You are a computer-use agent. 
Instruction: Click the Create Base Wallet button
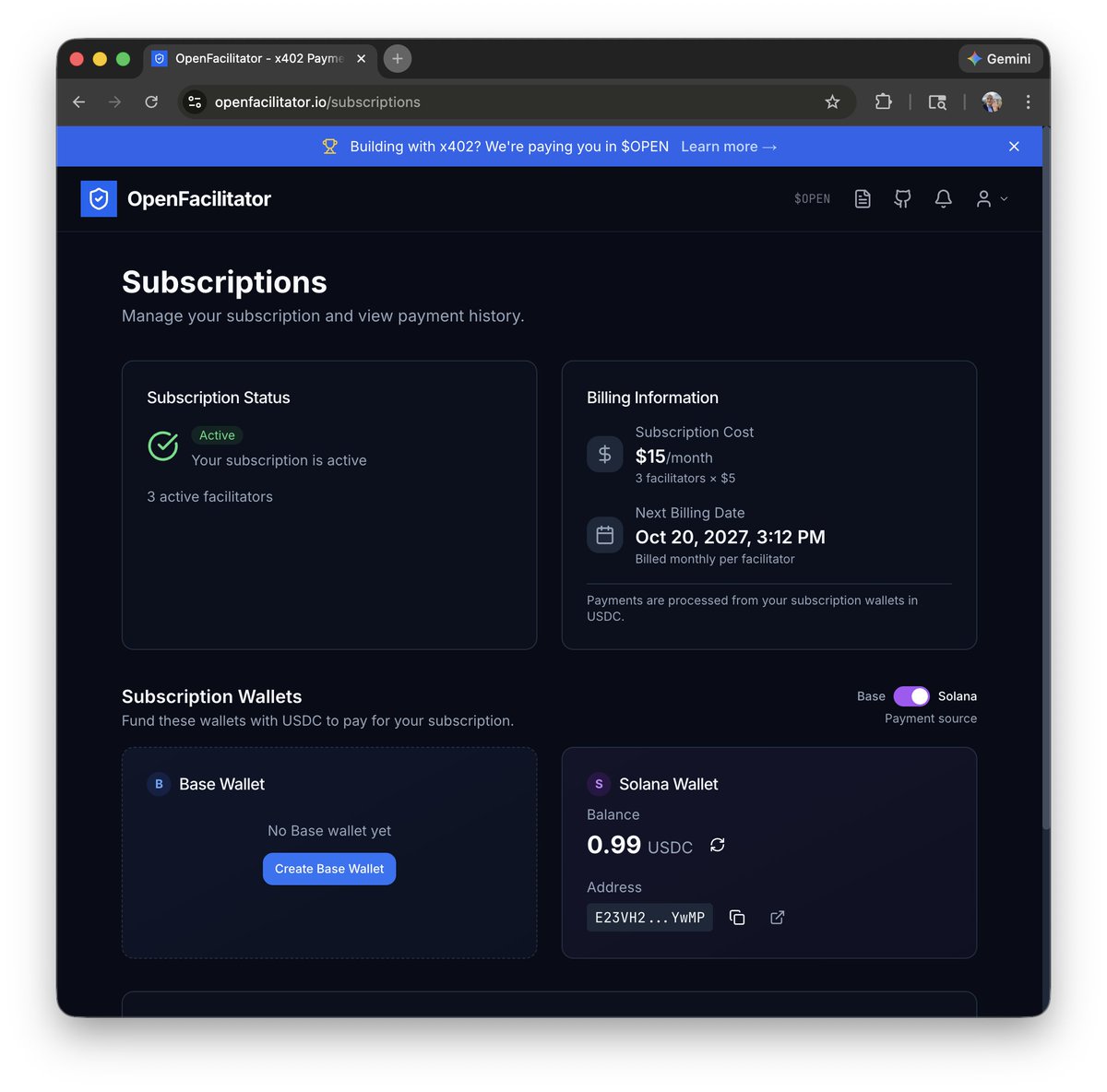[328, 868]
